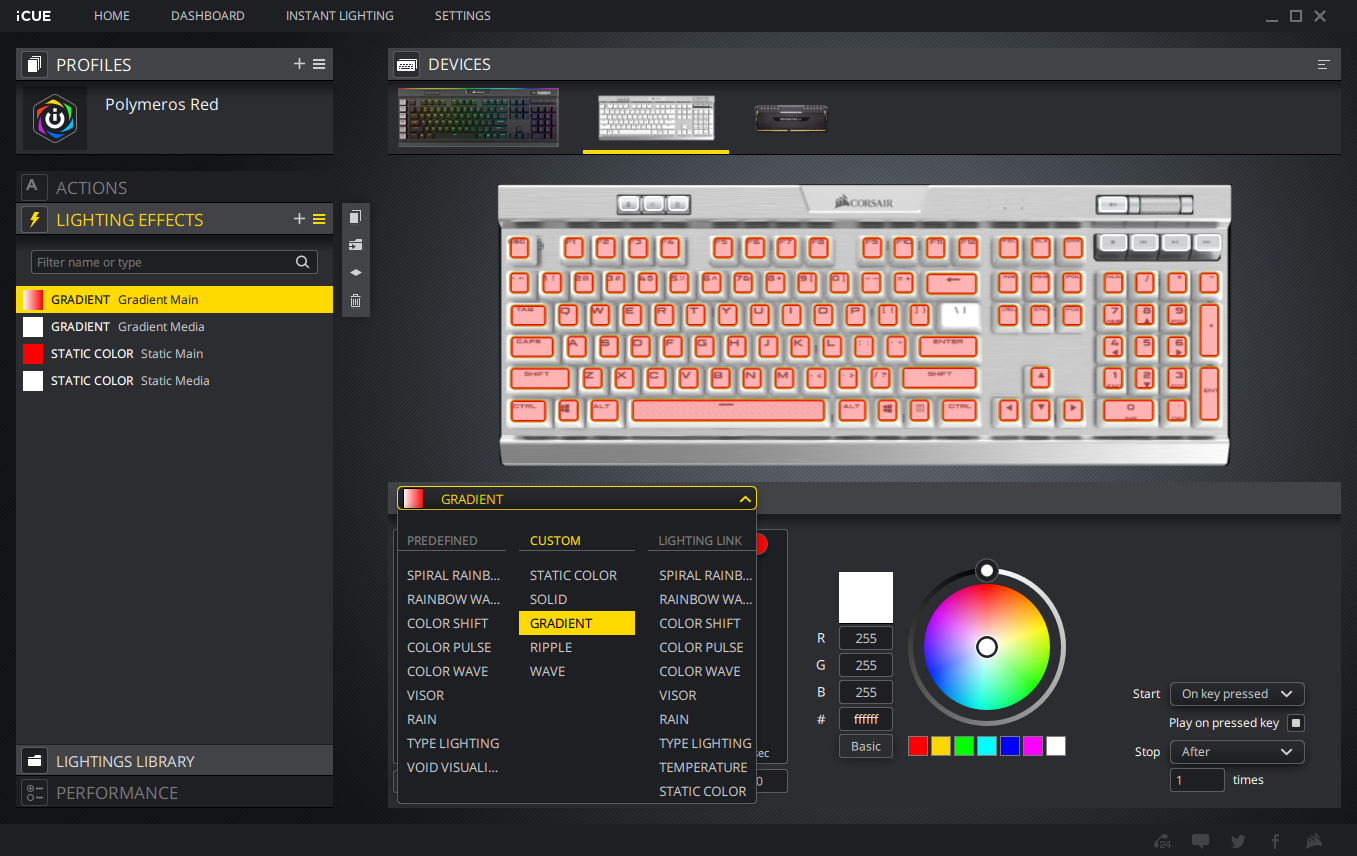This screenshot has width=1357, height=856.
Task: Click the trash icon to delete the effect
Action: coord(355,300)
